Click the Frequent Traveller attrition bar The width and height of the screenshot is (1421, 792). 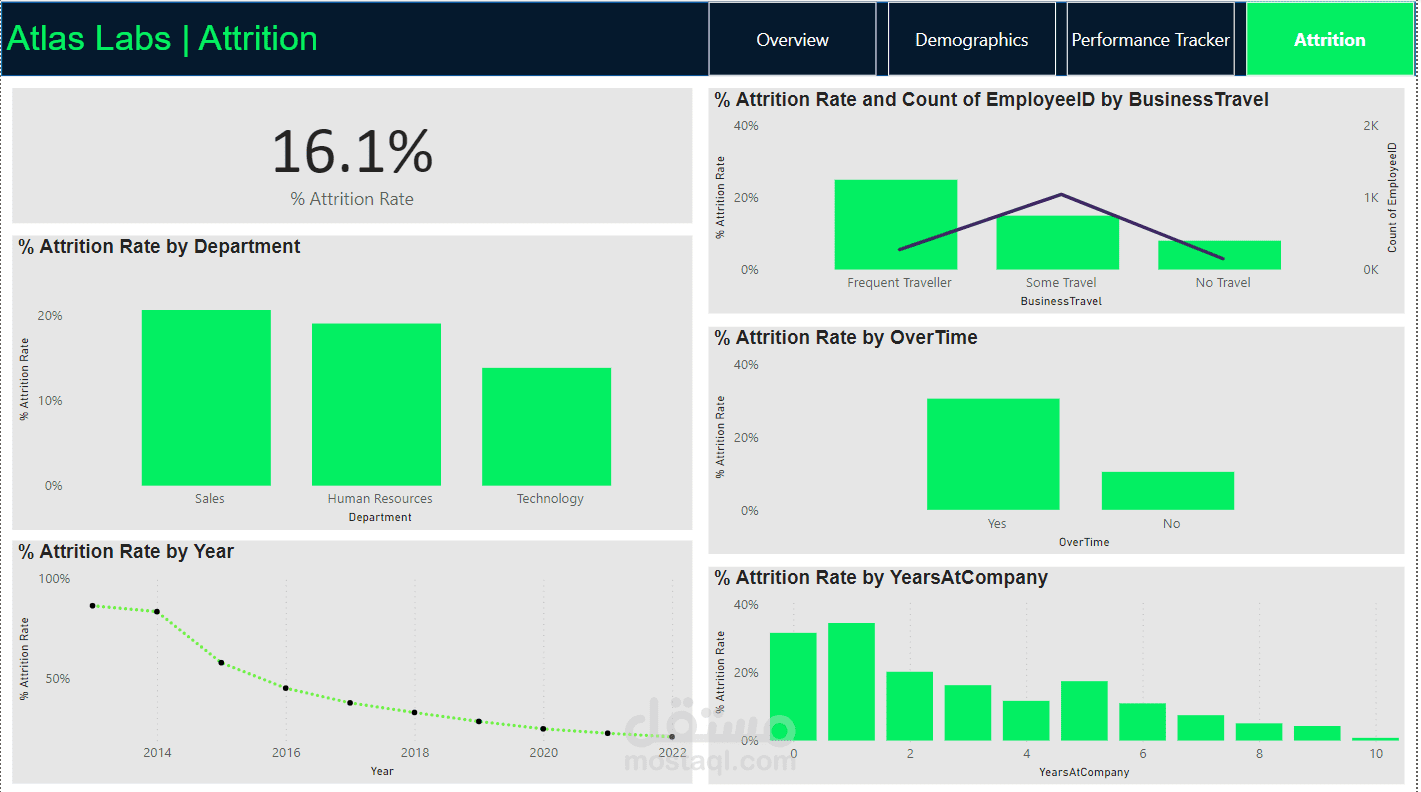[x=896, y=225]
